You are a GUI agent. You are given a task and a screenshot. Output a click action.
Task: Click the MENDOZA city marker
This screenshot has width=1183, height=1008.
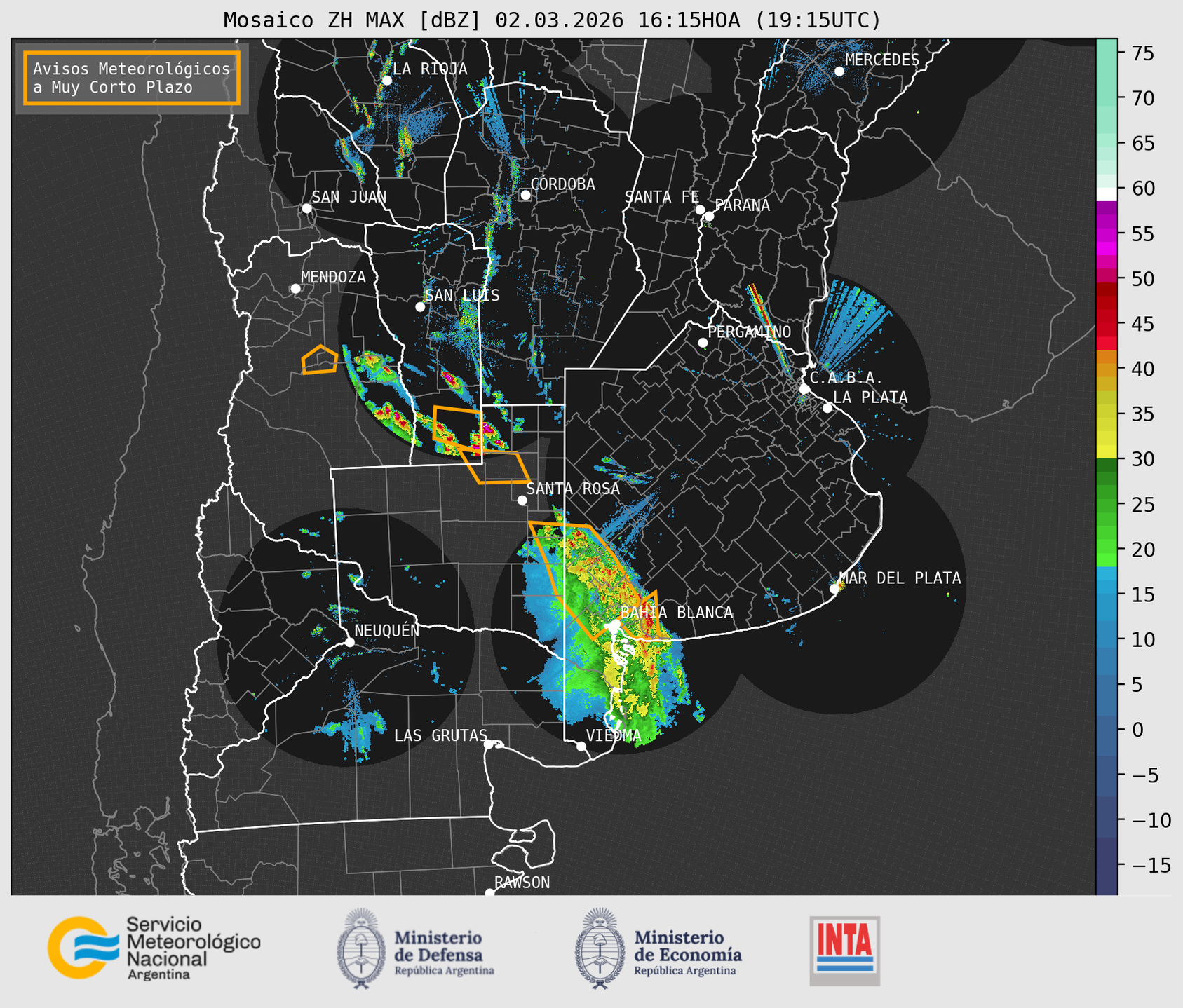pyautogui.click(x=295, y=289)
